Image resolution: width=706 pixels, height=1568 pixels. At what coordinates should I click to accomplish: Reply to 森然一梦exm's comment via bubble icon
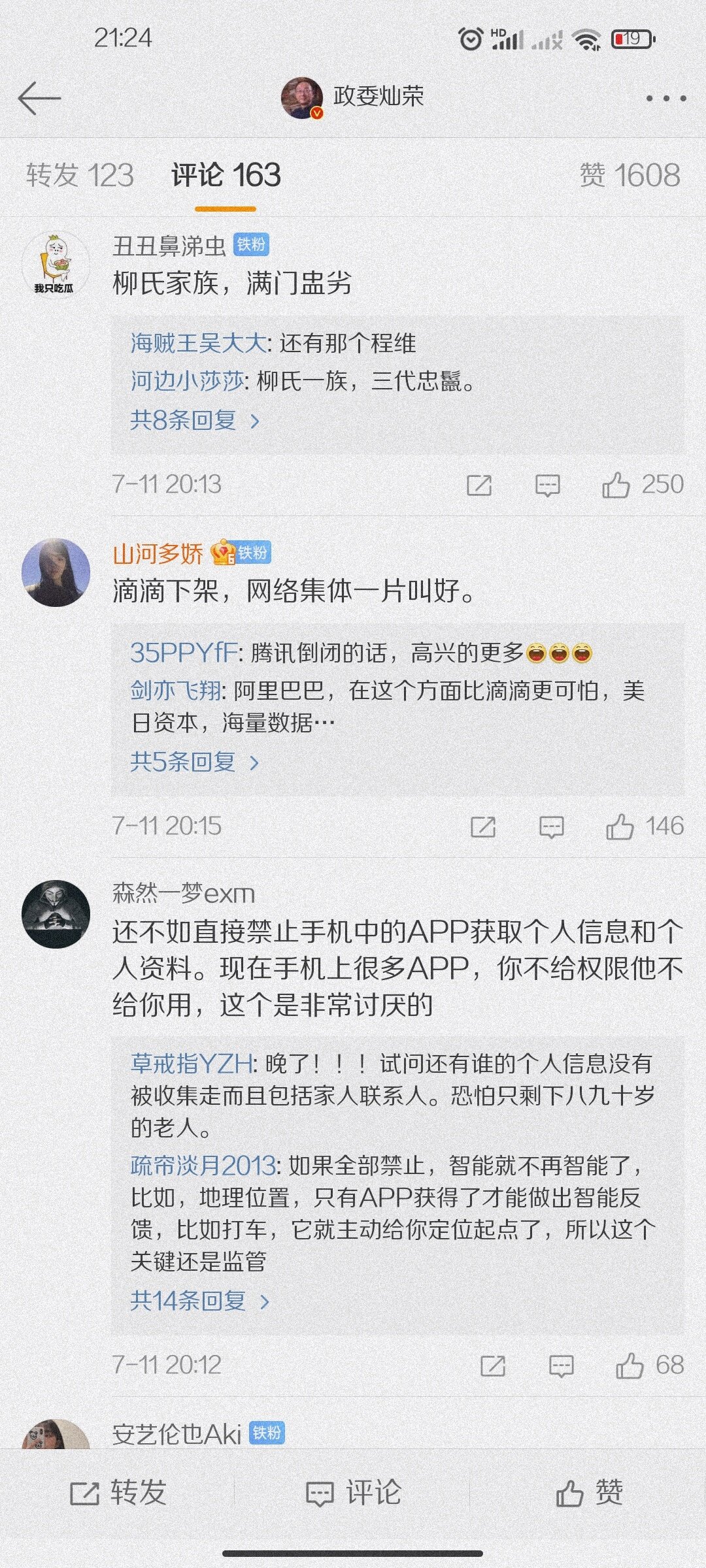[x=561, y=1366]
